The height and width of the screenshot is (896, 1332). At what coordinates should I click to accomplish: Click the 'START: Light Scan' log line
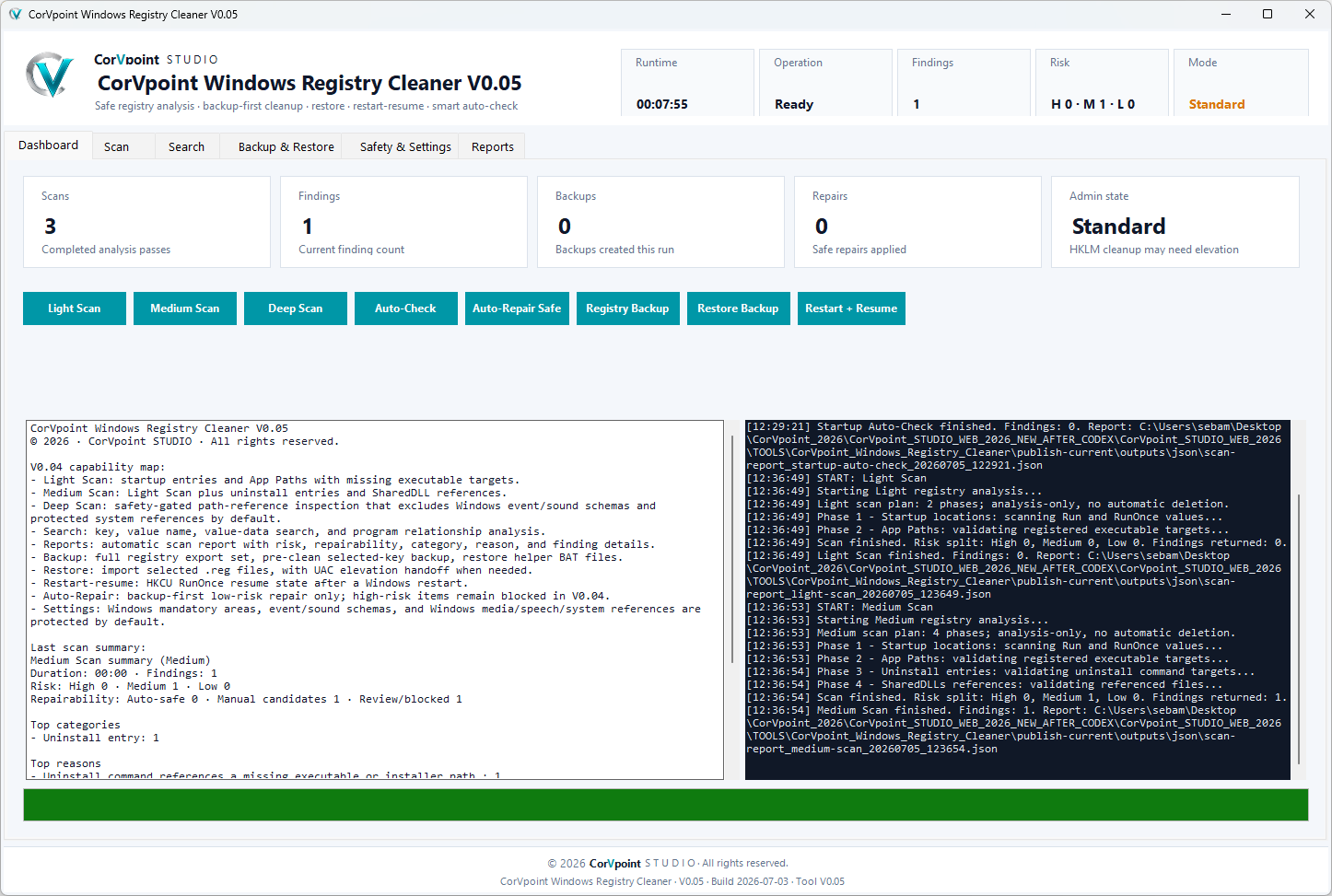(836, 478)
